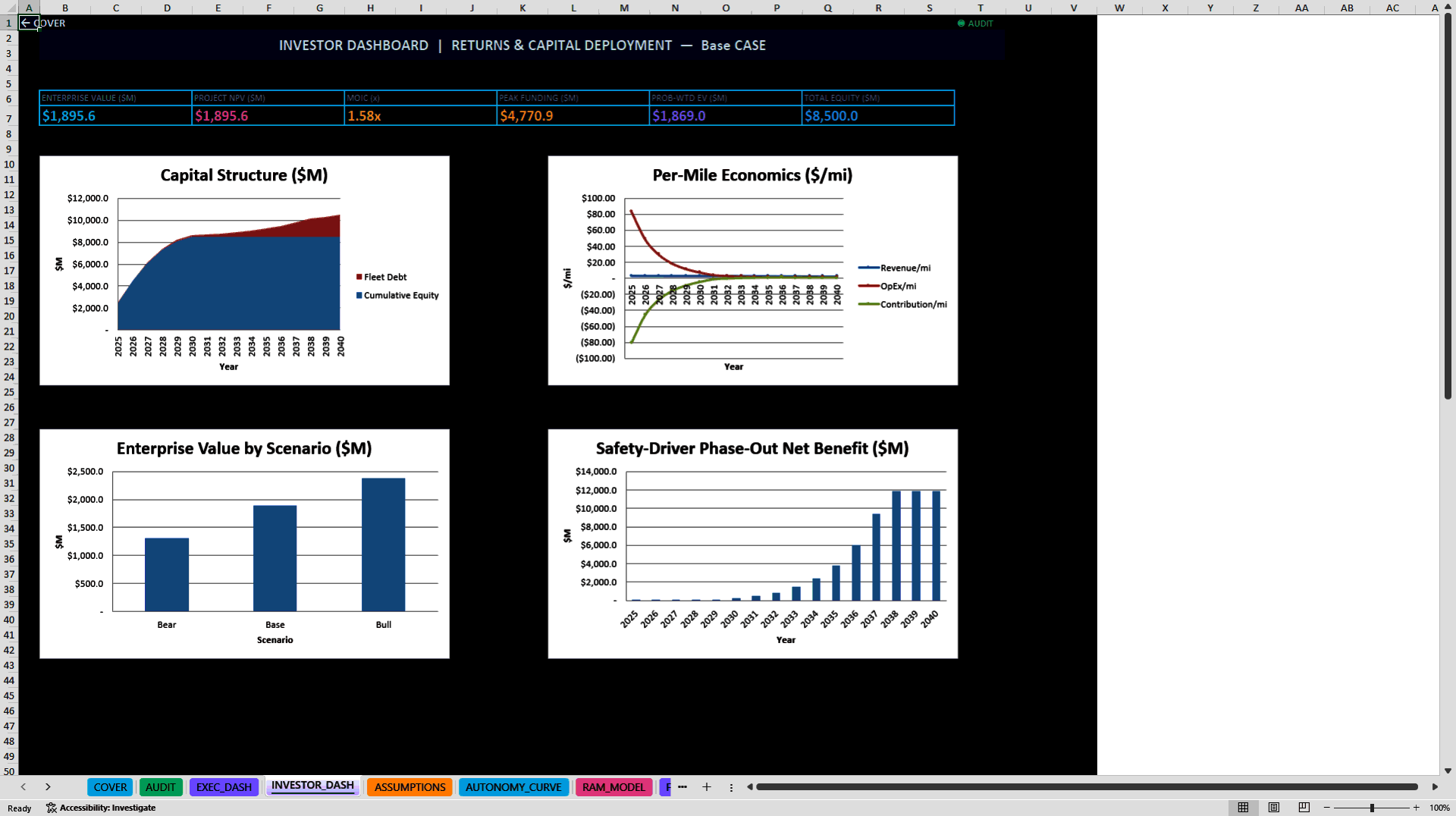Click the dashboard title banner text

click(522, 46)
